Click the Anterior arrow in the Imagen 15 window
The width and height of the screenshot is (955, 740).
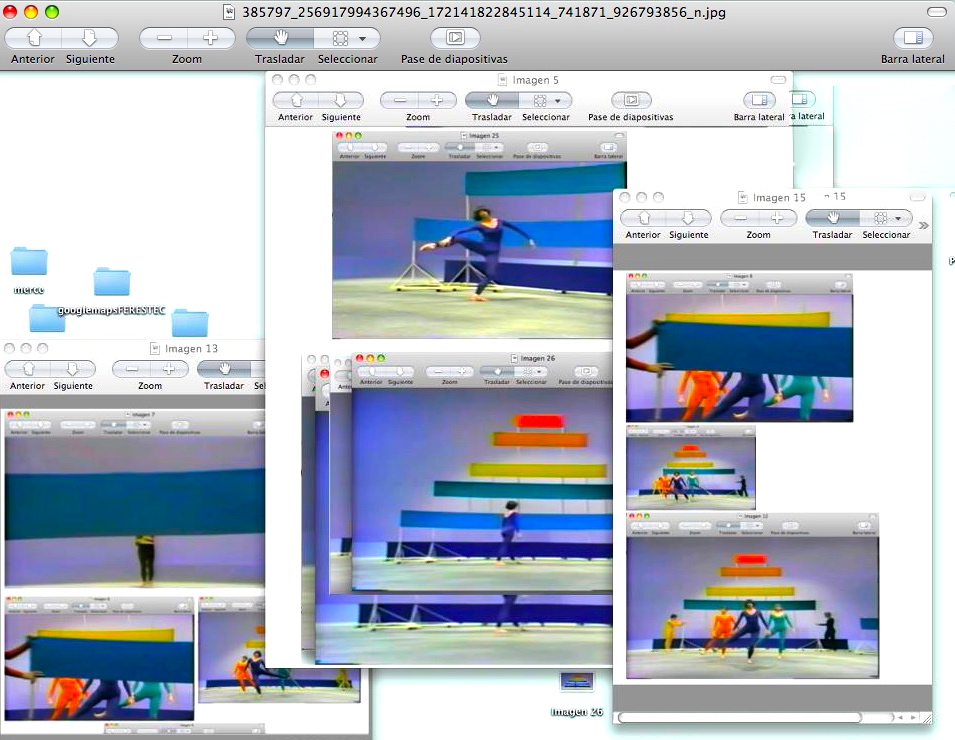643,217
